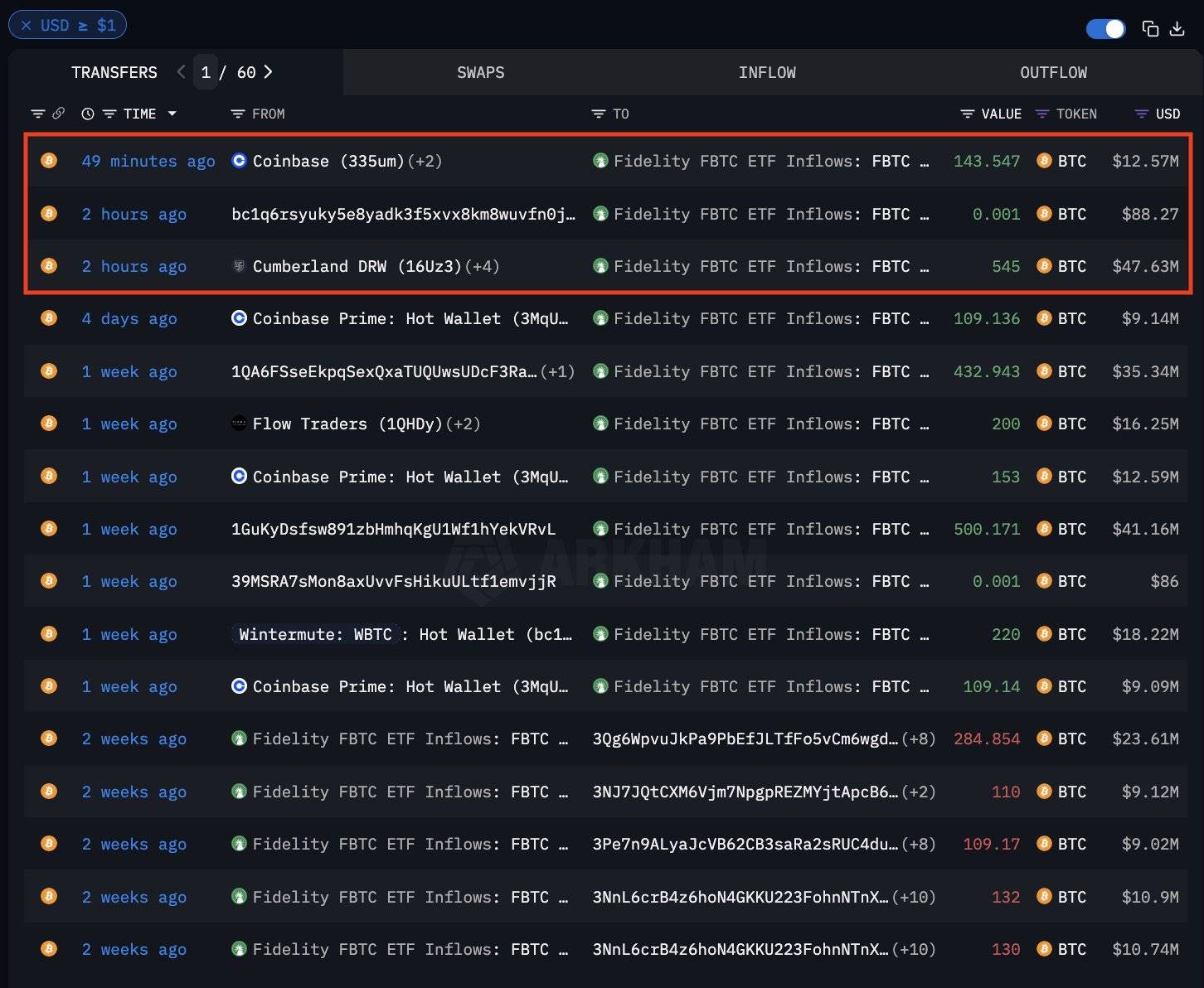Go to previous transfers page
Screen dimensions: 1204x988
pyautogui.click(x=181, y=72)
